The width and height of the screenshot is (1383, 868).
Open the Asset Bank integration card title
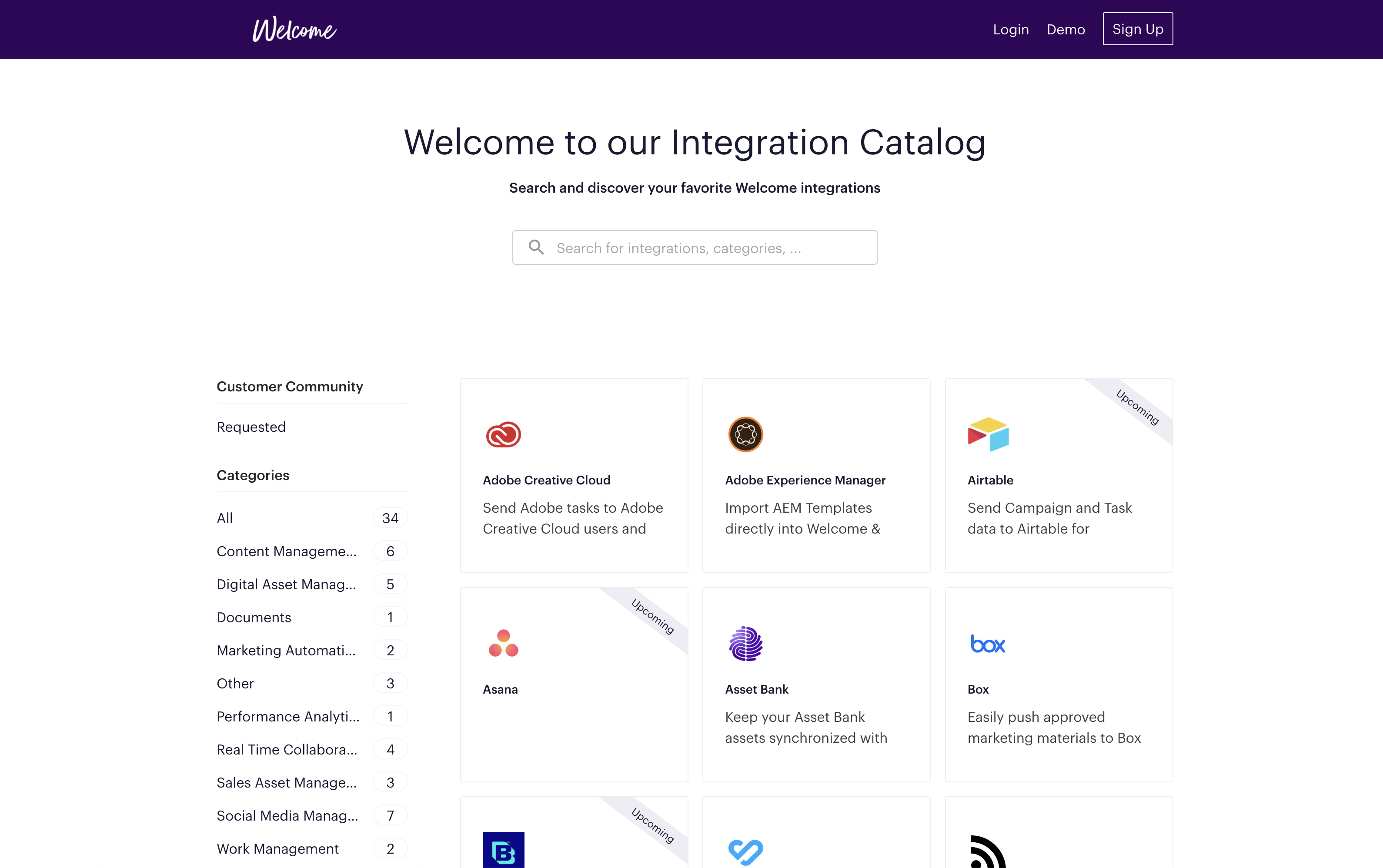[x=756, y=689]
